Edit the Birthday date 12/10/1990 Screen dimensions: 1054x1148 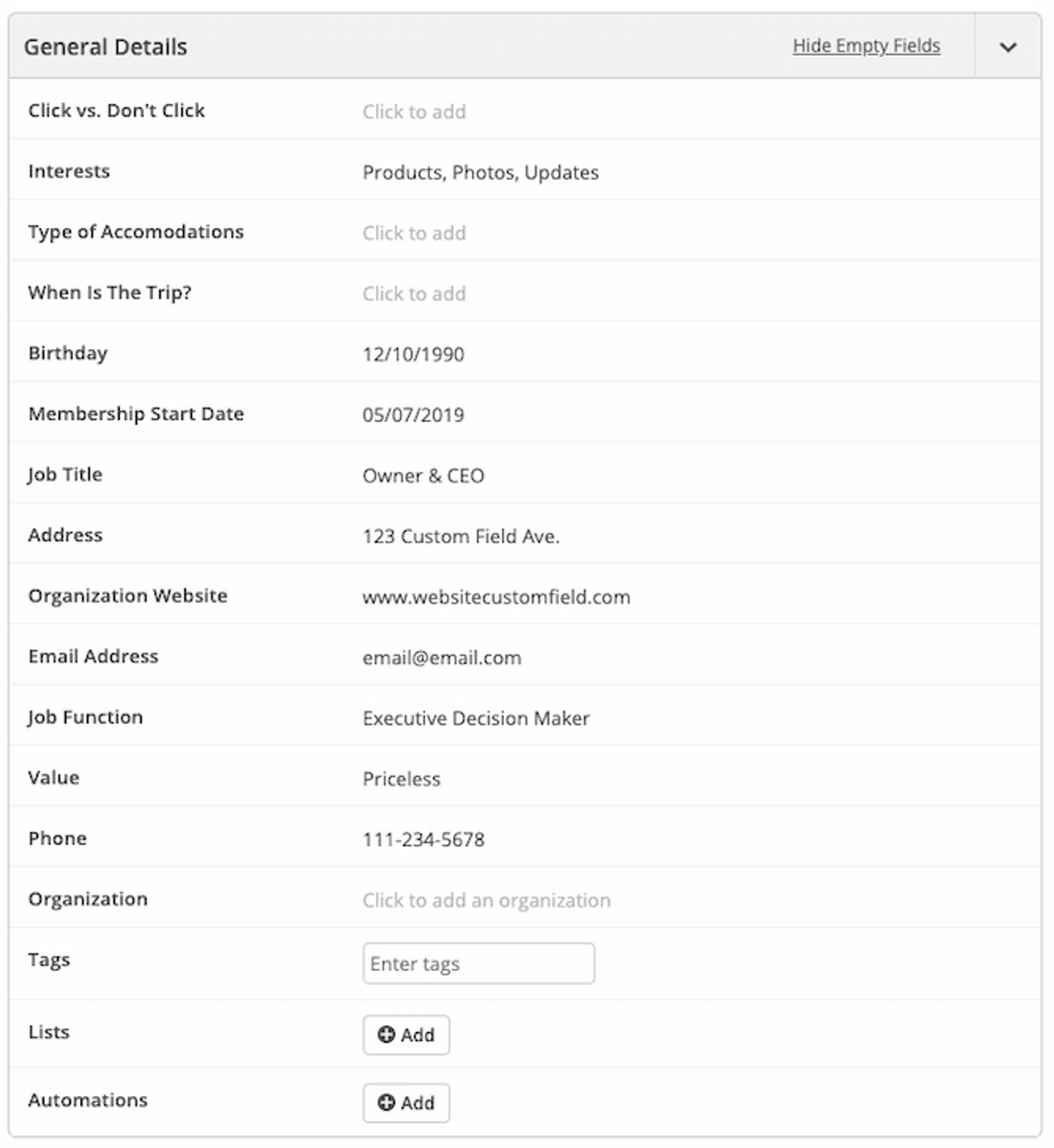(413, 354)
